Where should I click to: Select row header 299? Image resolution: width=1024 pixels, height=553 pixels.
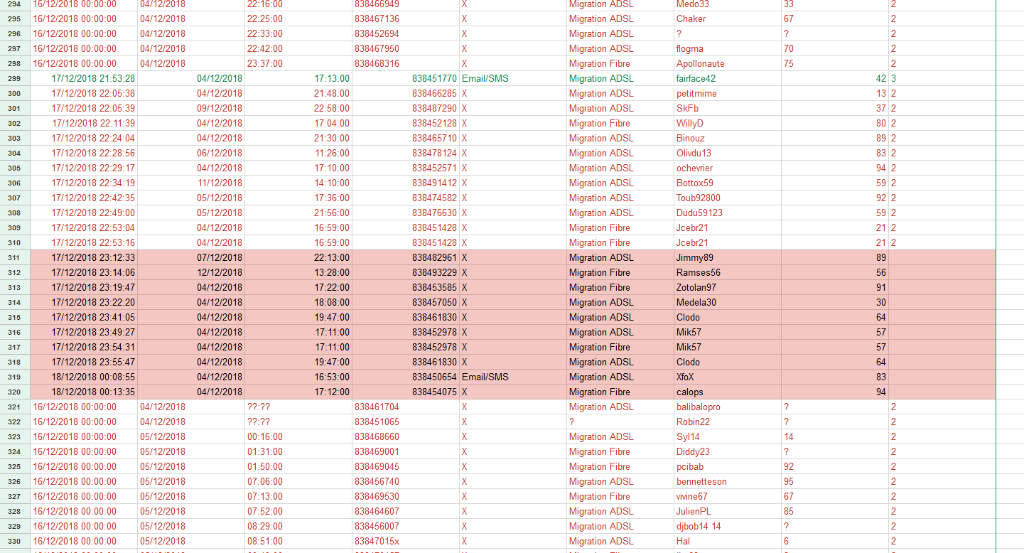[14, 78]
